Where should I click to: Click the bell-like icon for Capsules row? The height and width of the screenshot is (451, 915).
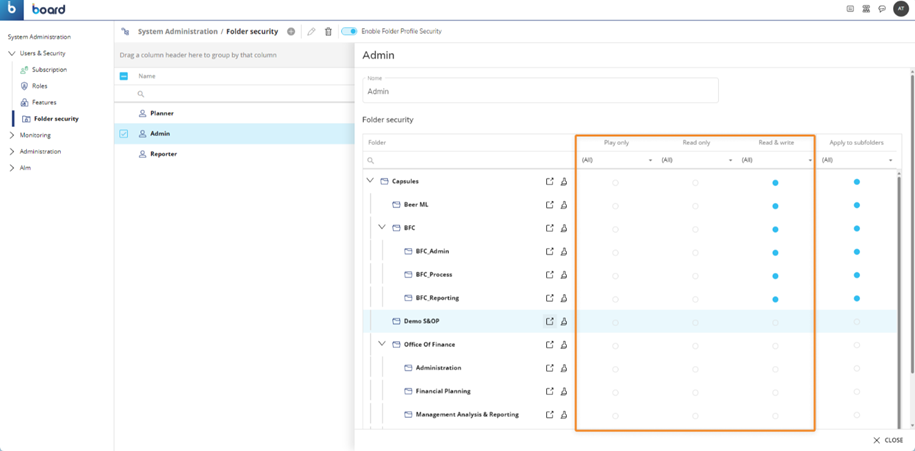point(564,181)
